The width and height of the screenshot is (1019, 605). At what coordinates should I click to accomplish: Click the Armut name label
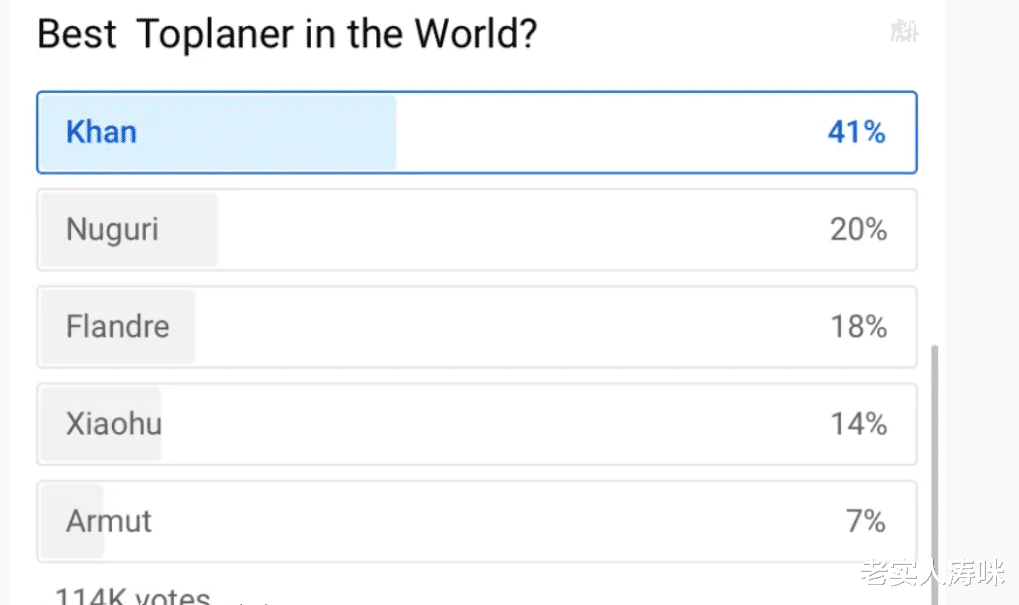point(109,521)
